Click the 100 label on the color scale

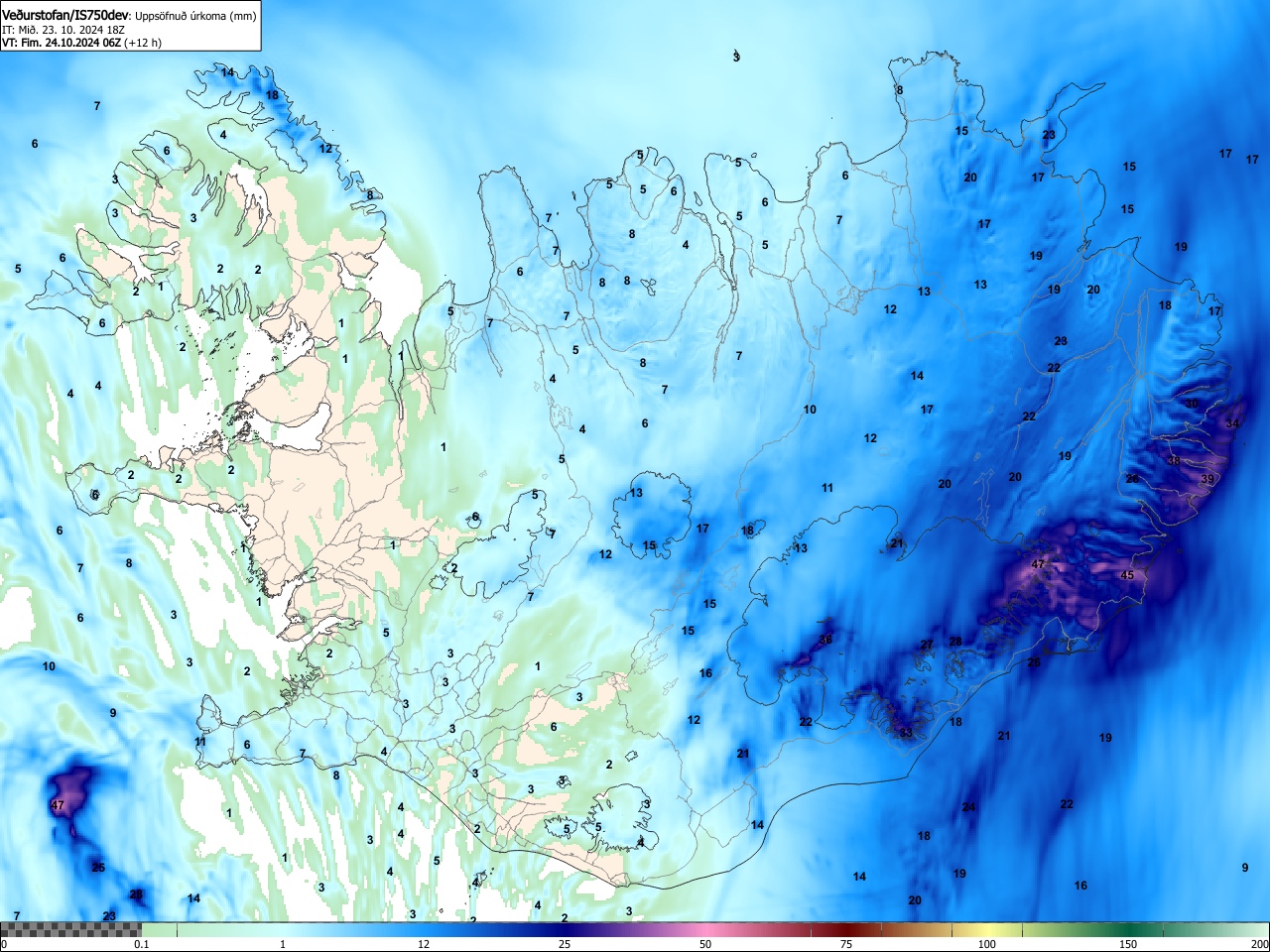click(987, 944)
